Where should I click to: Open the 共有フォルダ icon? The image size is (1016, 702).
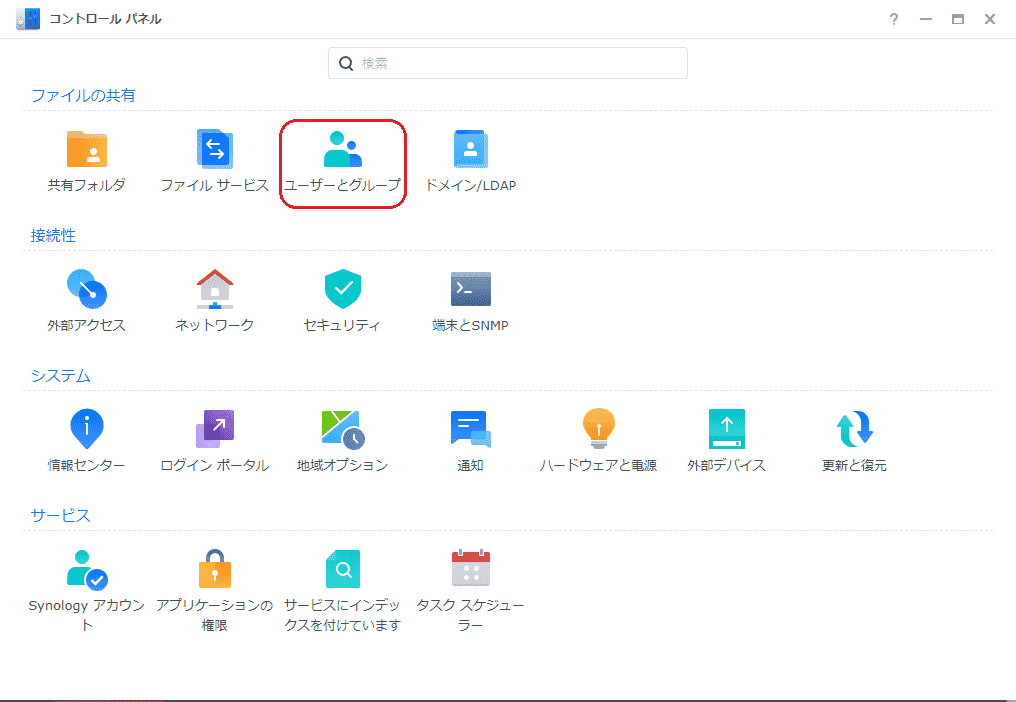[x=86, y=149]
